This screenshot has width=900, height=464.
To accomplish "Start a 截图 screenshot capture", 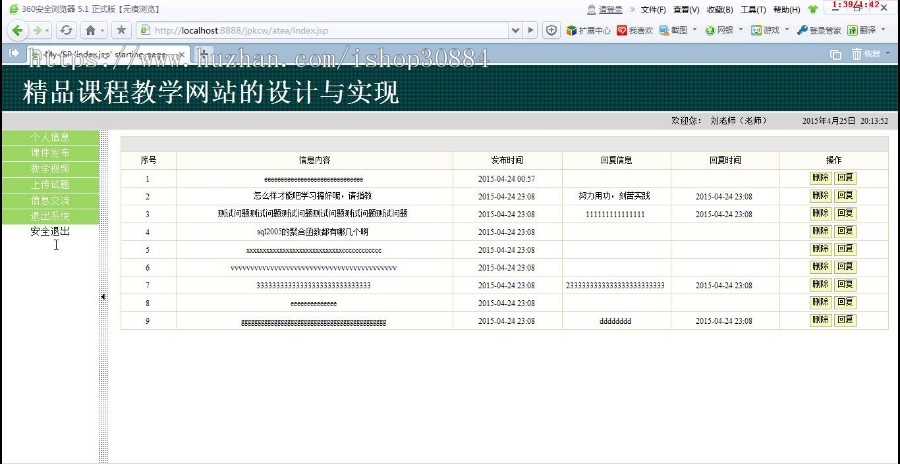I will (x=673, y=30).
